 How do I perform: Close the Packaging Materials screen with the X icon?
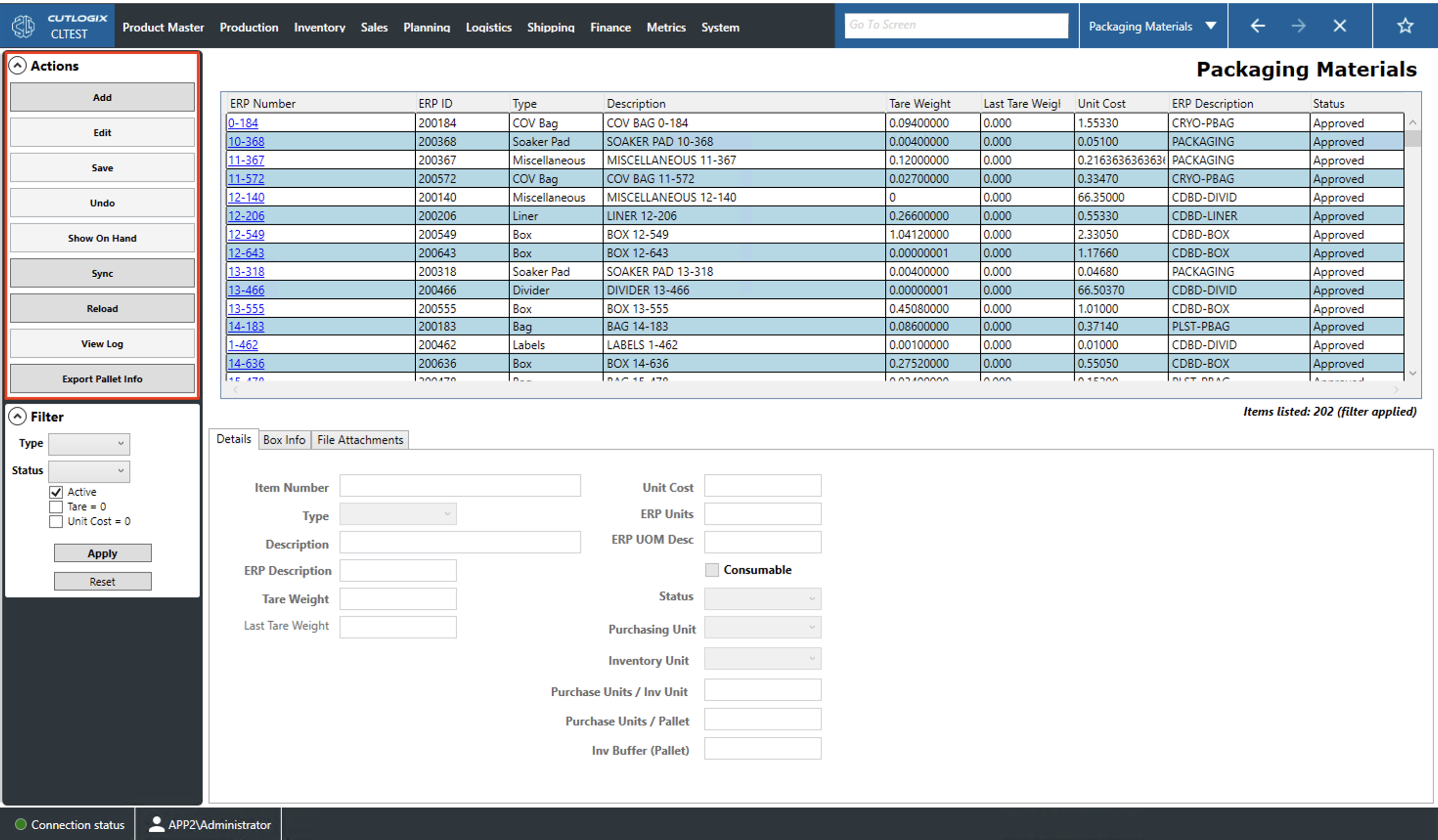coord(1340,25)
